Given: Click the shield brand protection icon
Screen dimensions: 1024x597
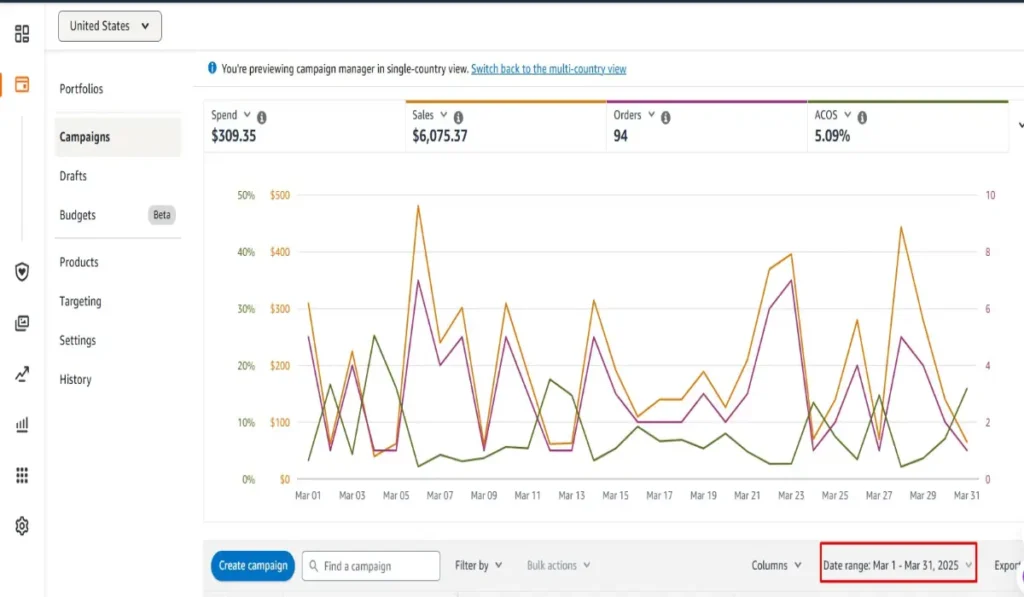Looking at the screenshot, I should tap(22, 272).
